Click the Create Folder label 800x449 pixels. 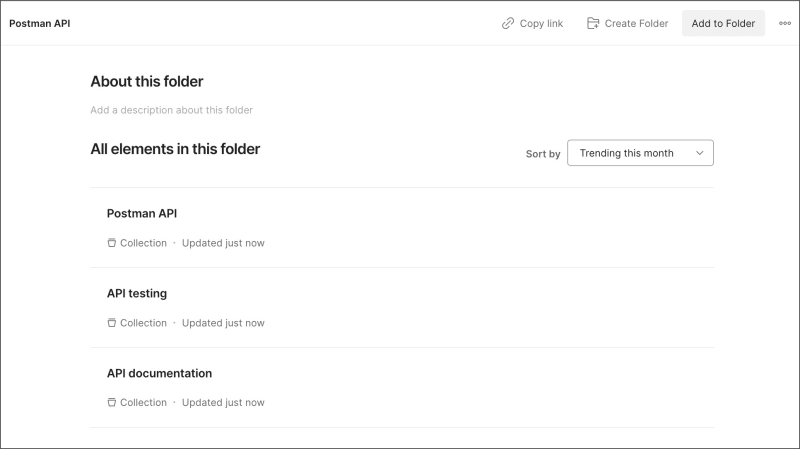(636, 23)
